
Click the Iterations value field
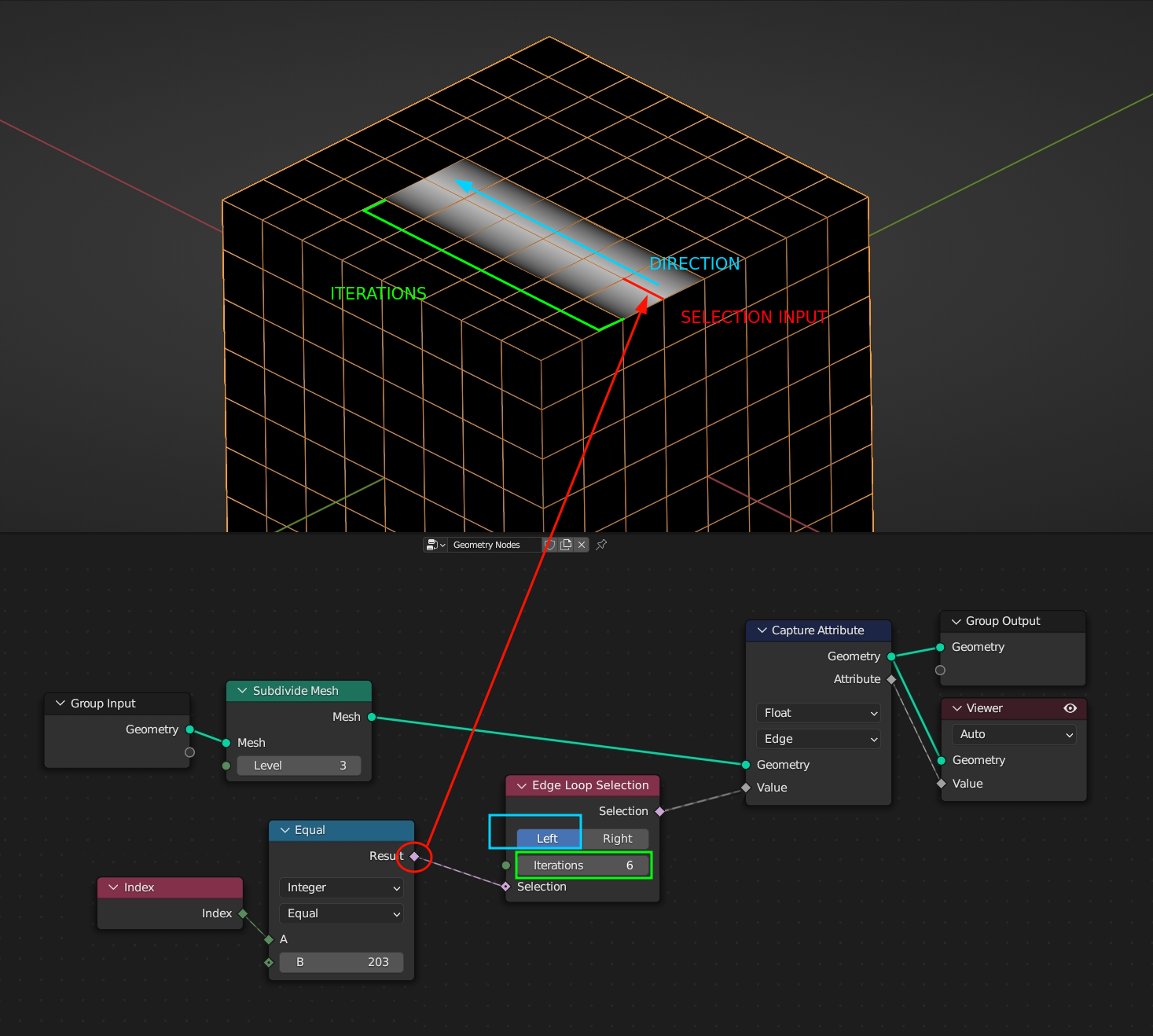pos(582,865)
